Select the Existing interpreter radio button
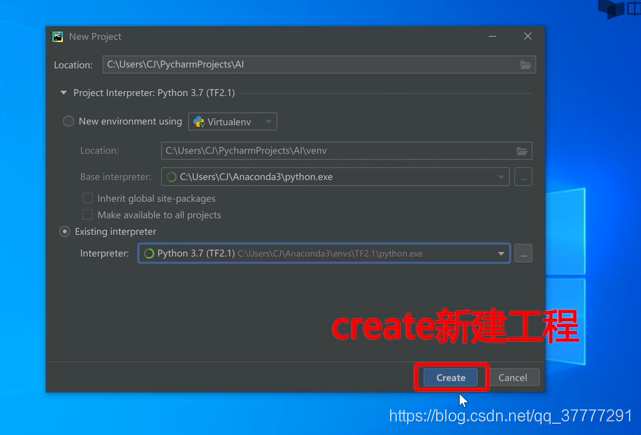Image resolution: width=641 pixels, height=435 pixels. [x=65, y=231]
